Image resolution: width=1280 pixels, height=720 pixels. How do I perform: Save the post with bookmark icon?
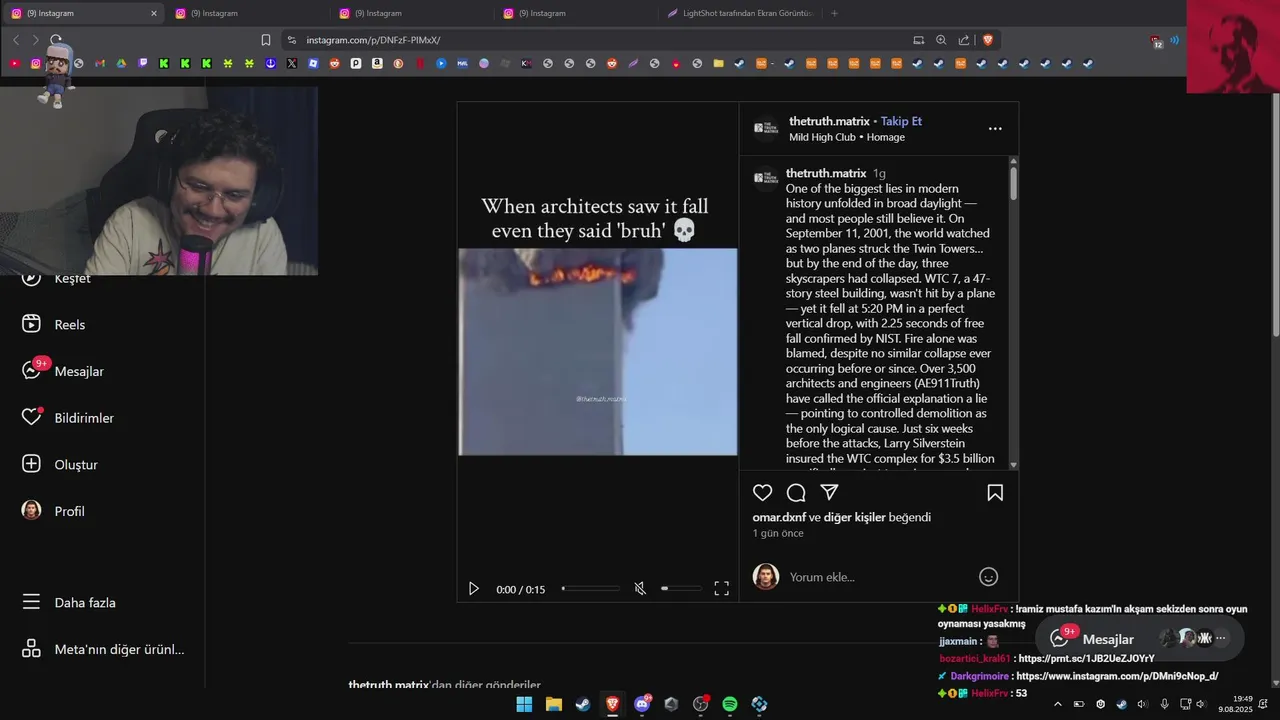995,492
